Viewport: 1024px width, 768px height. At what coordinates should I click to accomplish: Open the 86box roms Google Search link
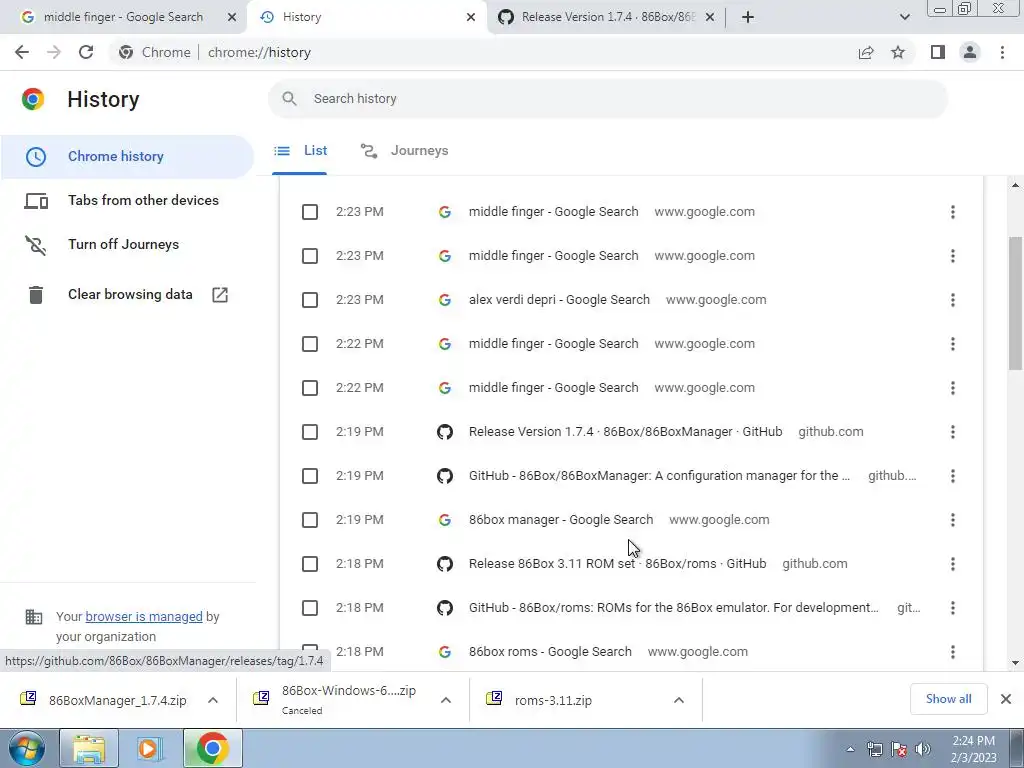coord(550,652)
